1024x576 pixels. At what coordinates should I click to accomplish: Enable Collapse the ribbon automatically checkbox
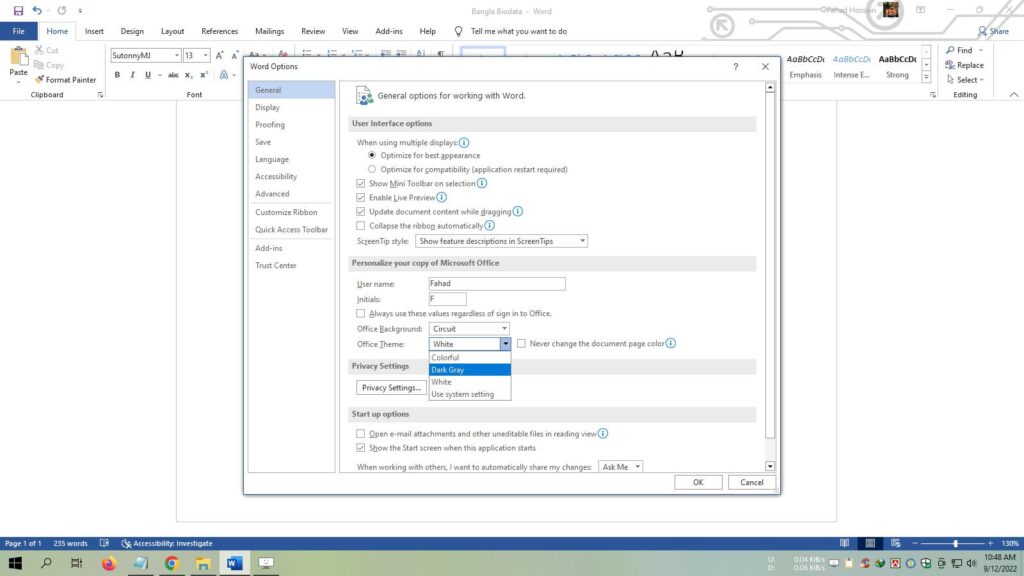[x=361, y=226]
